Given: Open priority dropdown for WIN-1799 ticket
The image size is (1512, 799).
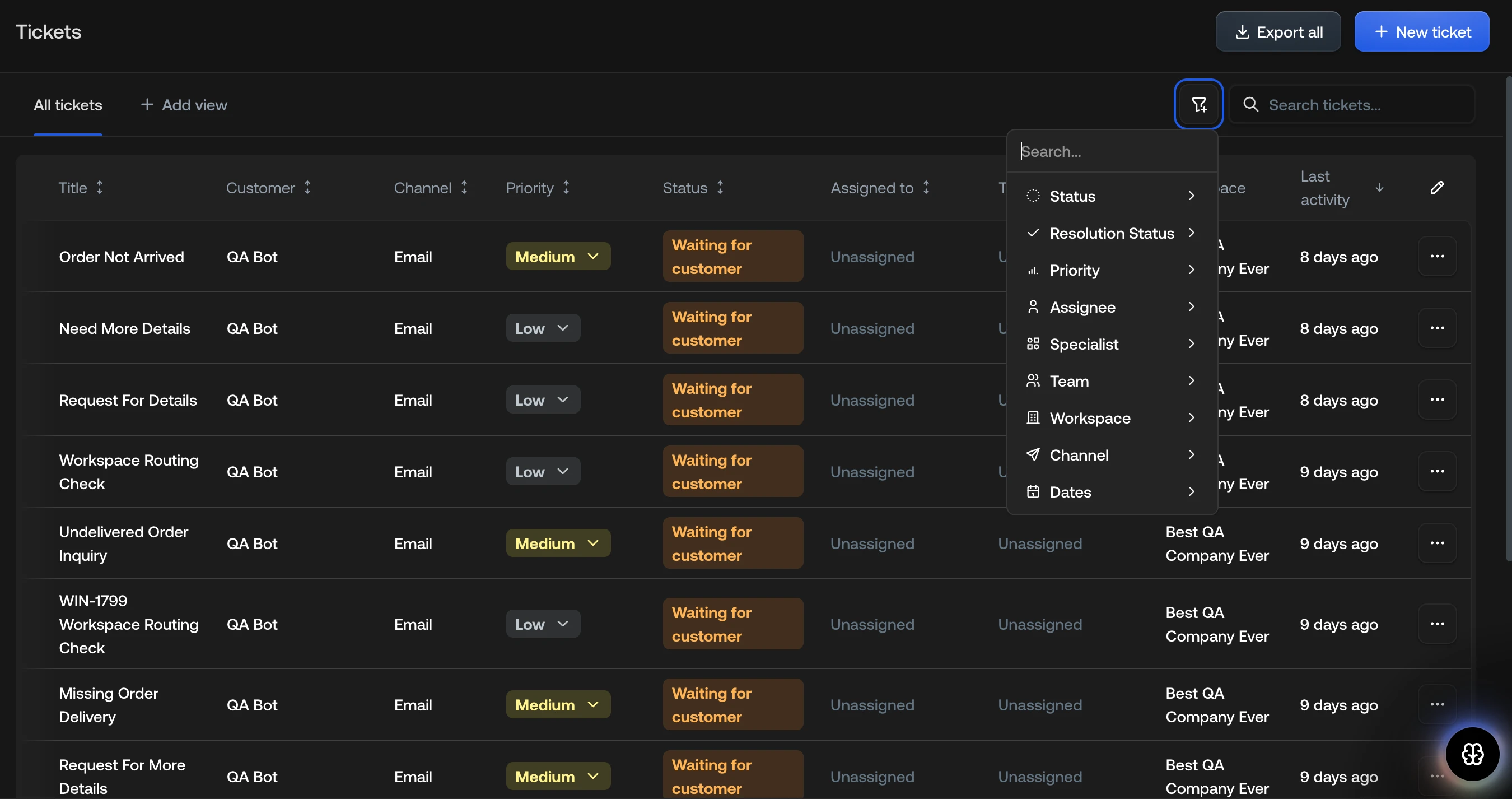Looking at the screenshot, I should pos(543,624).
